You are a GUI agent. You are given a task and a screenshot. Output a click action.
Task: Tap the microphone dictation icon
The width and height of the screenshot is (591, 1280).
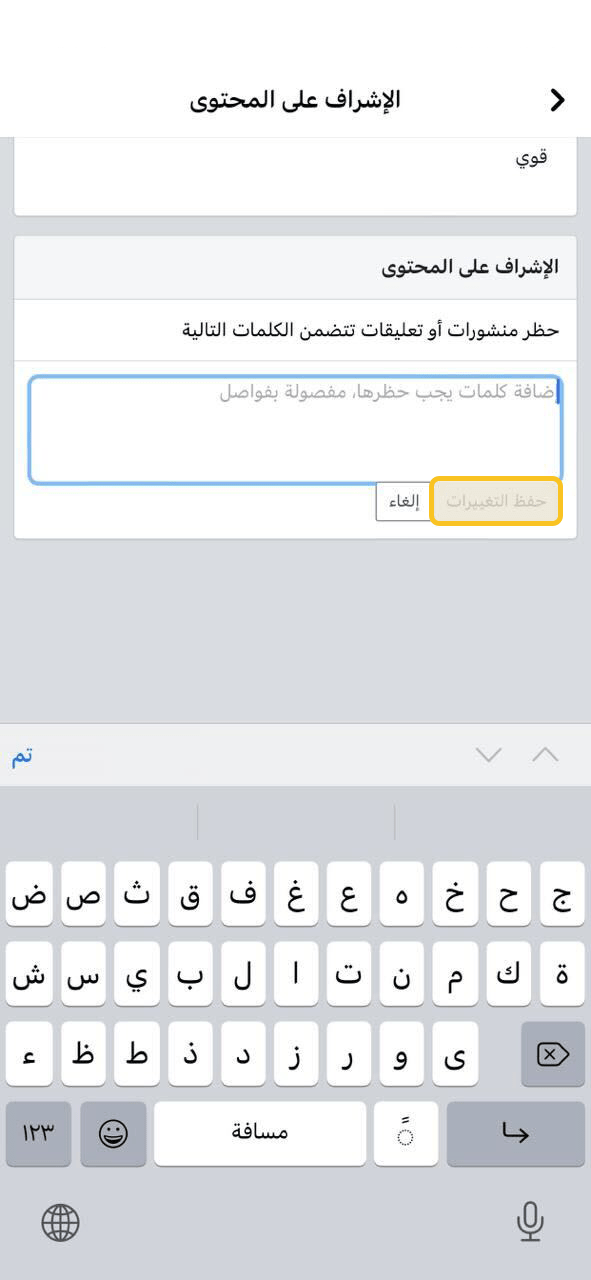pos(530,1221)
